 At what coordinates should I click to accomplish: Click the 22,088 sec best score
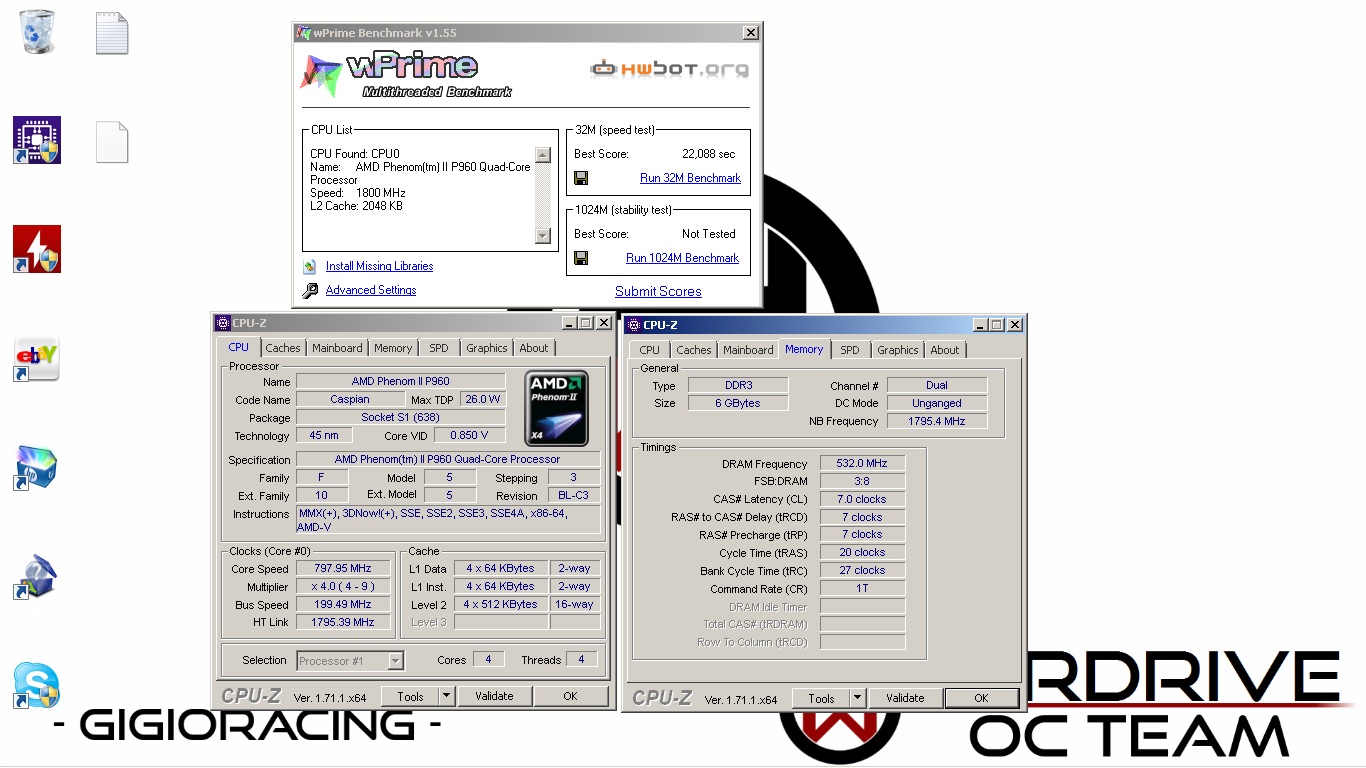tap(708, 154)
